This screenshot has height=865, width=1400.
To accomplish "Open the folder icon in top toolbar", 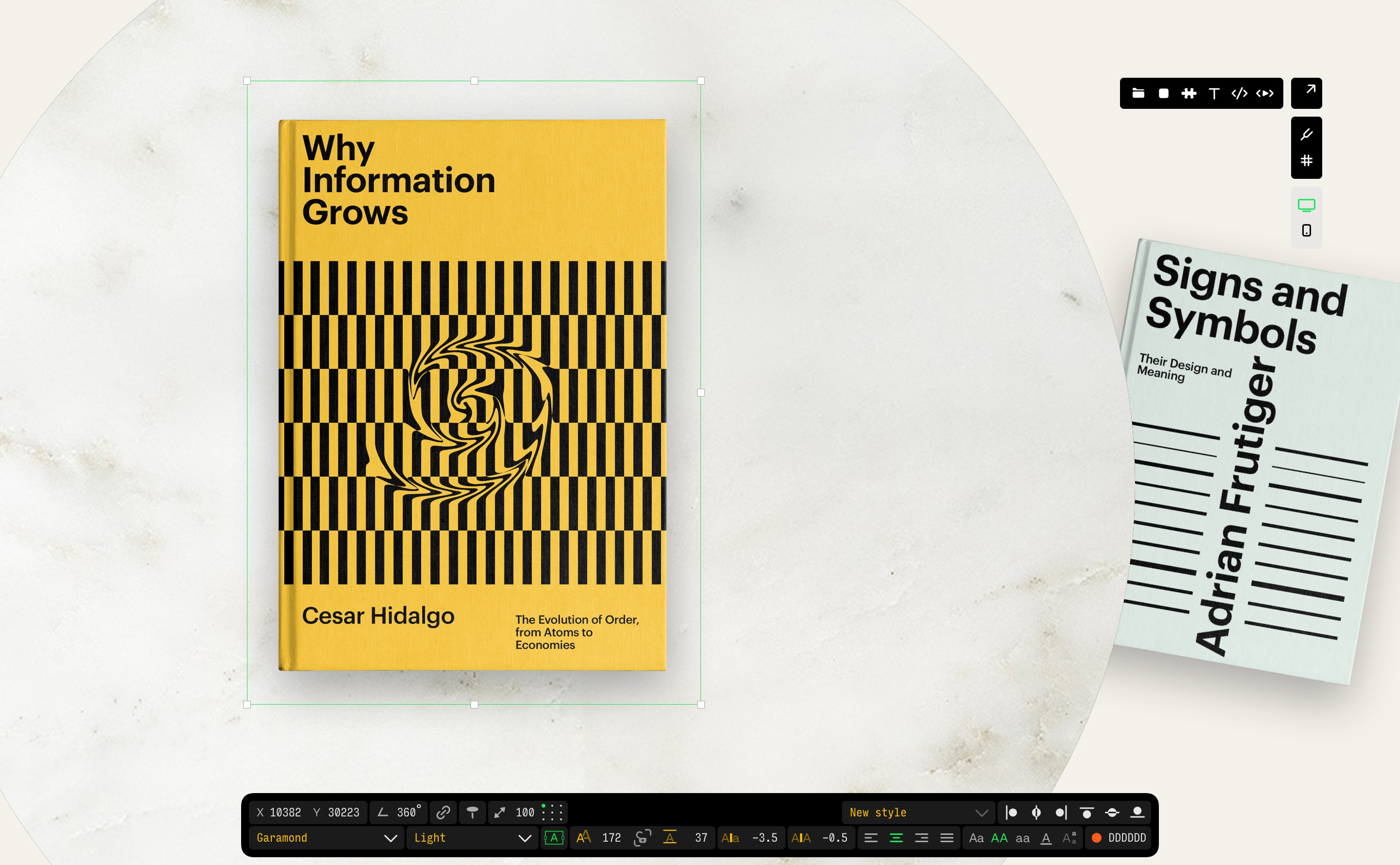I will pos(1138,93).
